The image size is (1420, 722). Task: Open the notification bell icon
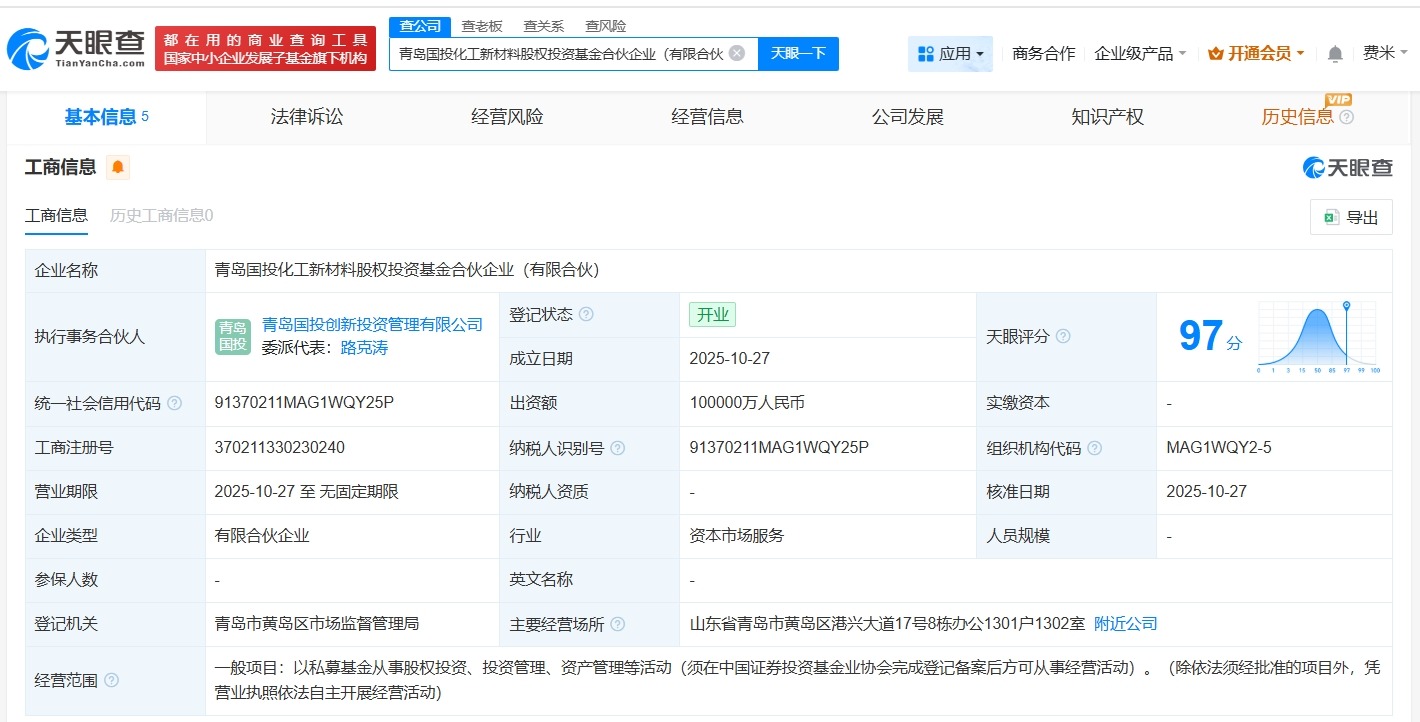click(1334, 54)
